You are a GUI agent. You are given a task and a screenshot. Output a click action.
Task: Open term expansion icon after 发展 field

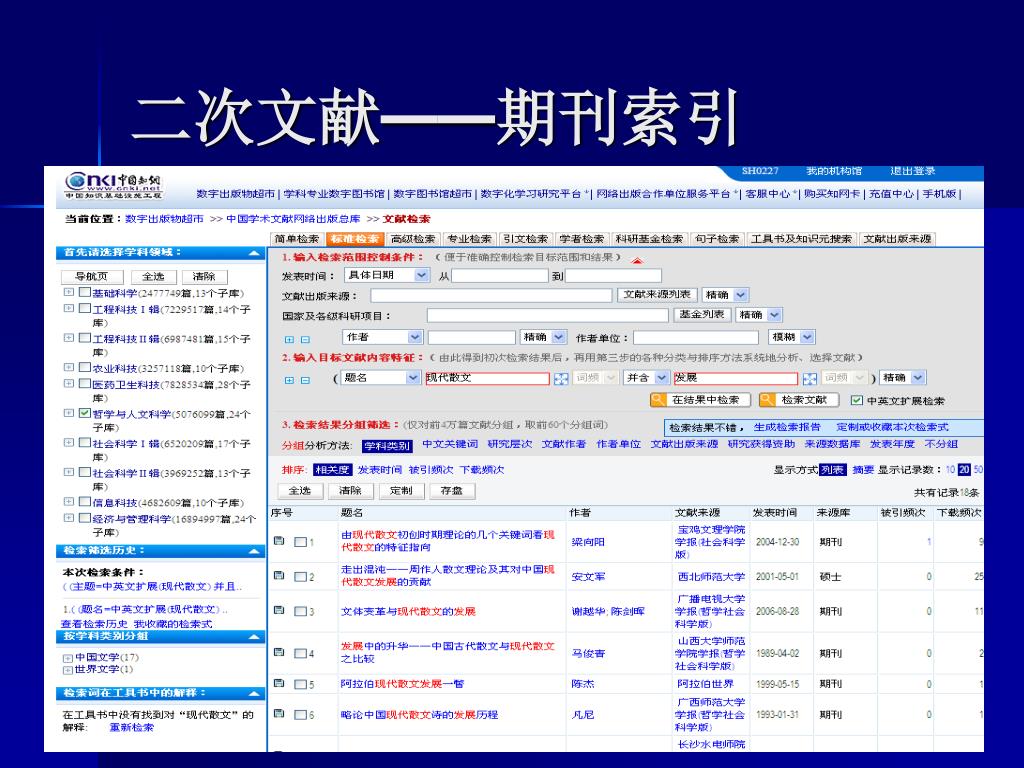[x=809, y=379]
